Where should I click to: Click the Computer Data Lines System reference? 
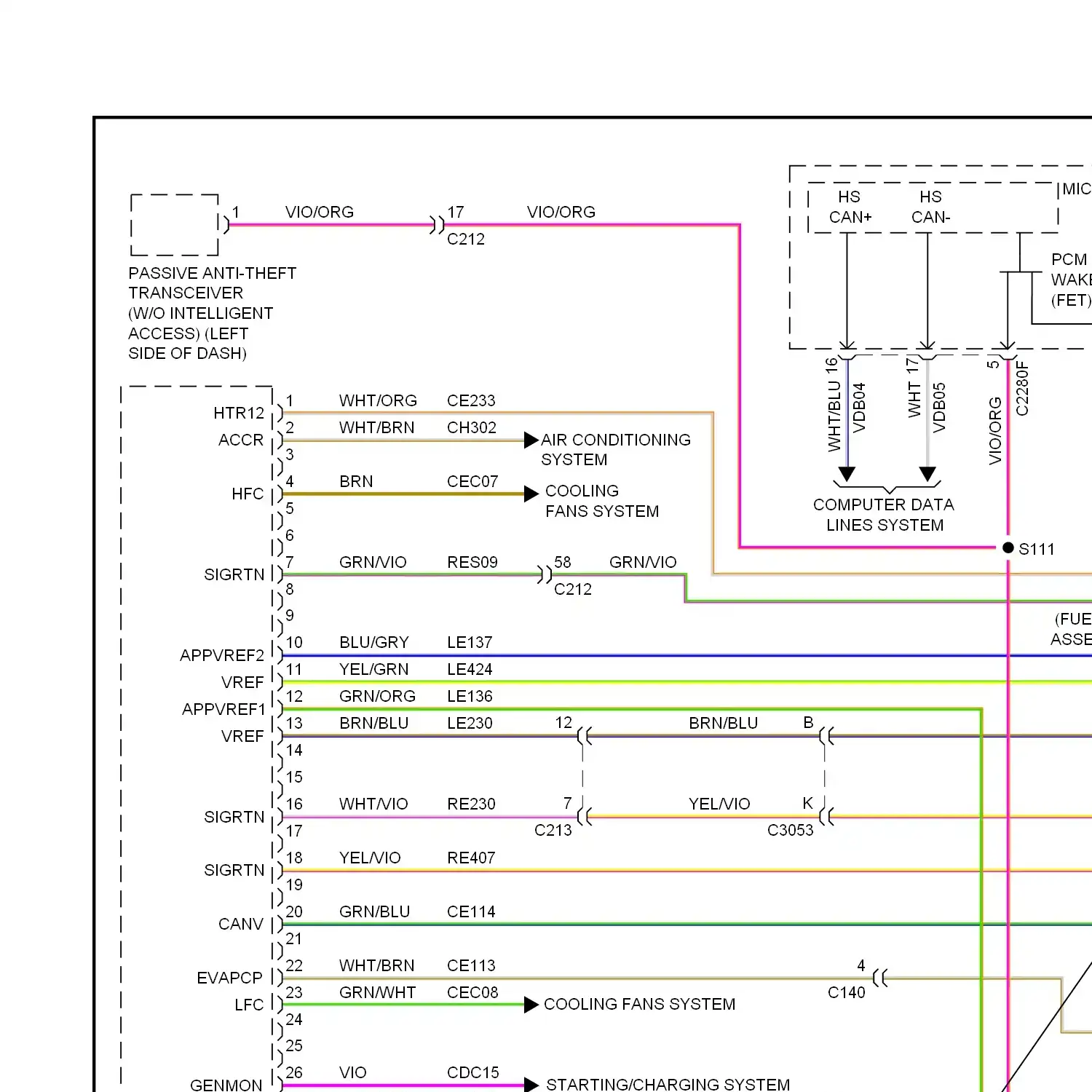884,515
